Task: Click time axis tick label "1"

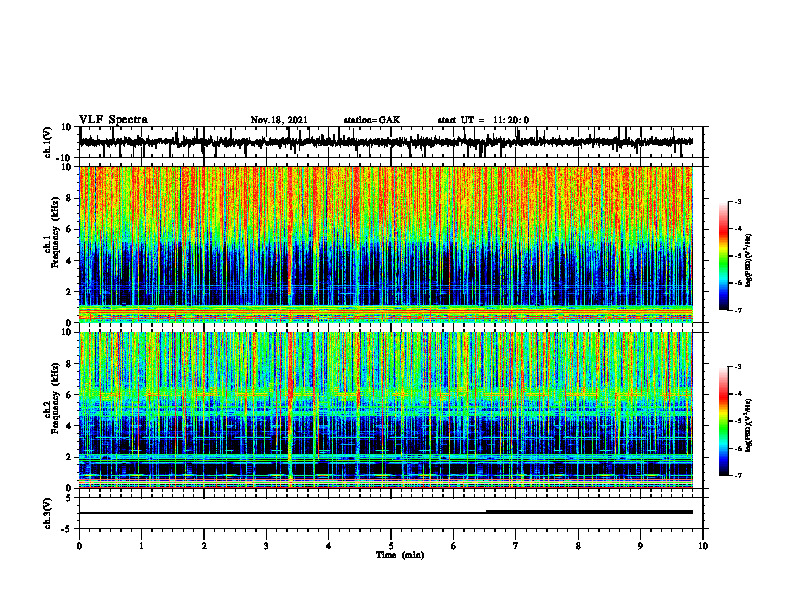Action: (141, 546)
